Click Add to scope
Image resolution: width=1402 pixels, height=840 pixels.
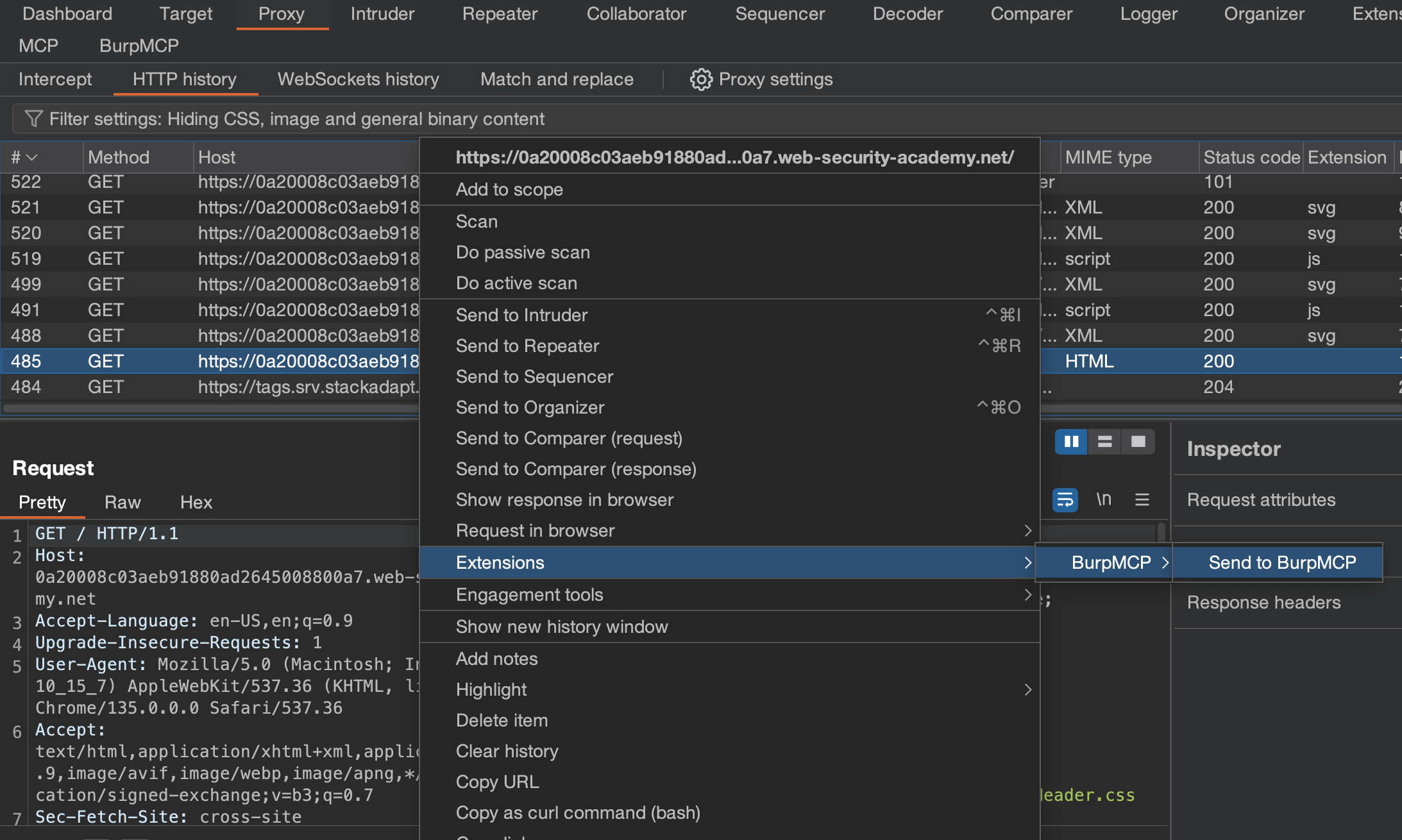click(509, 190)
